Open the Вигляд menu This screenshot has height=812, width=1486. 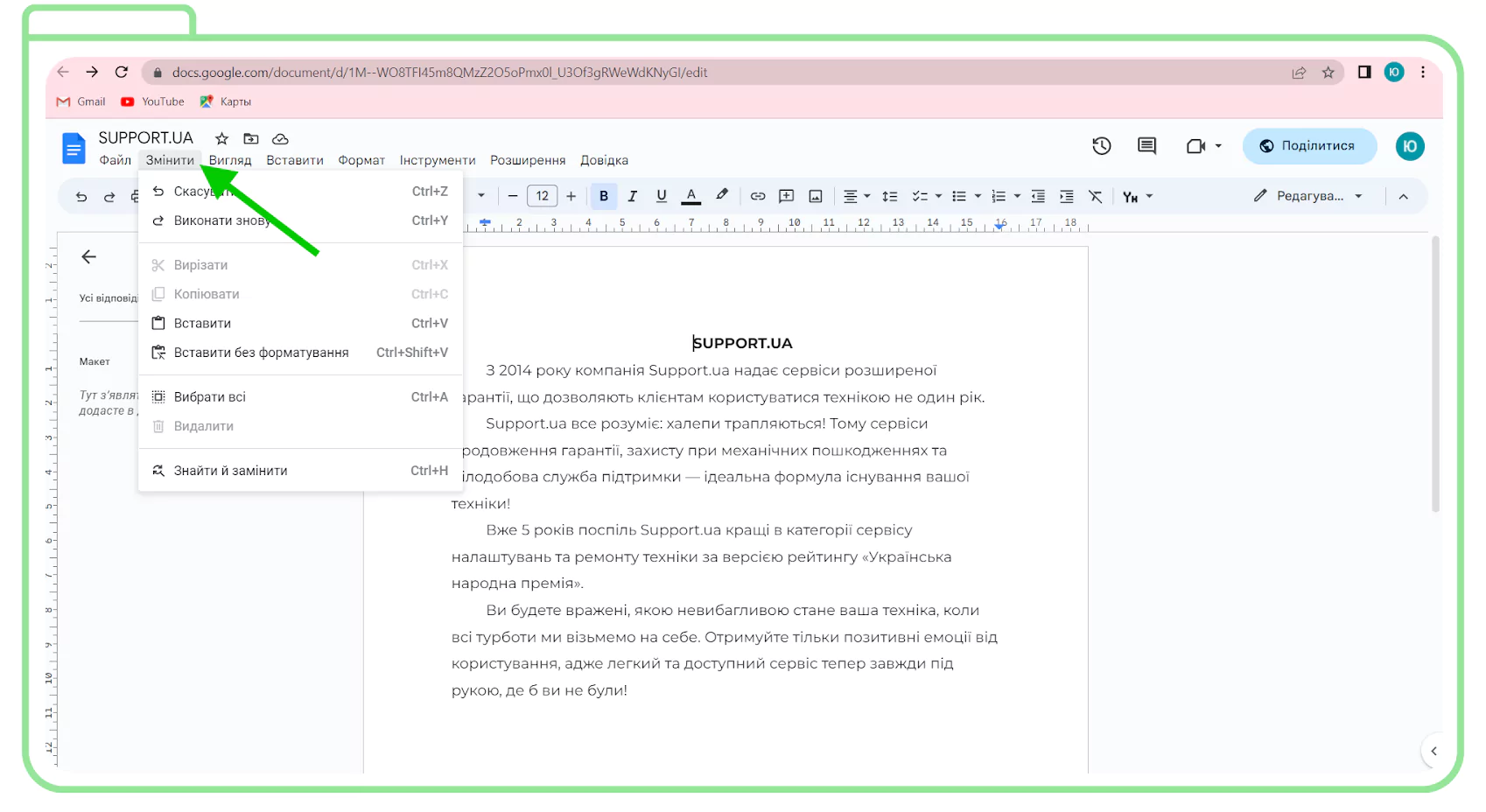click(x=230, y=160)
